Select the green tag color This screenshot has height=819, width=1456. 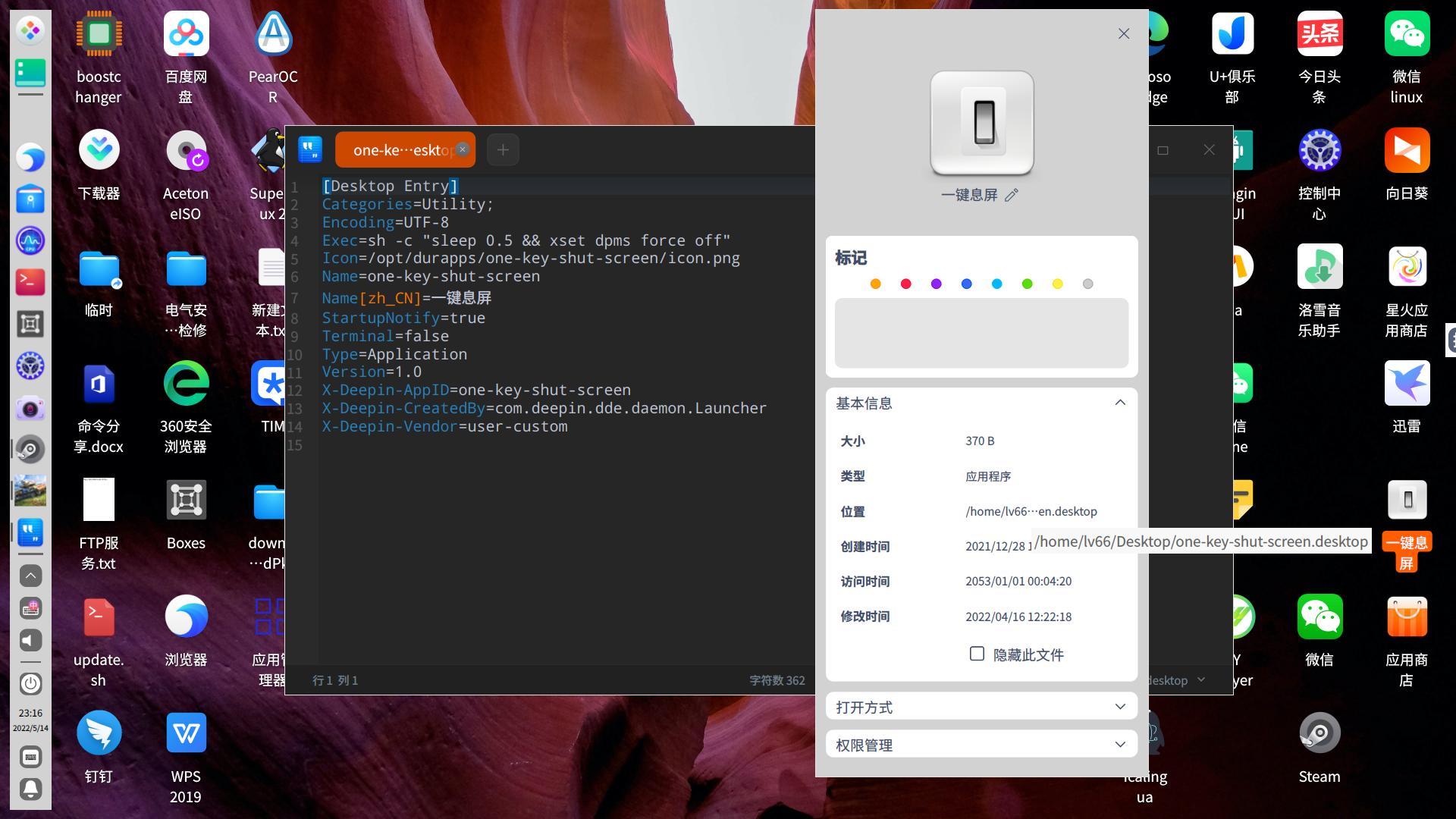point(1028,284)
